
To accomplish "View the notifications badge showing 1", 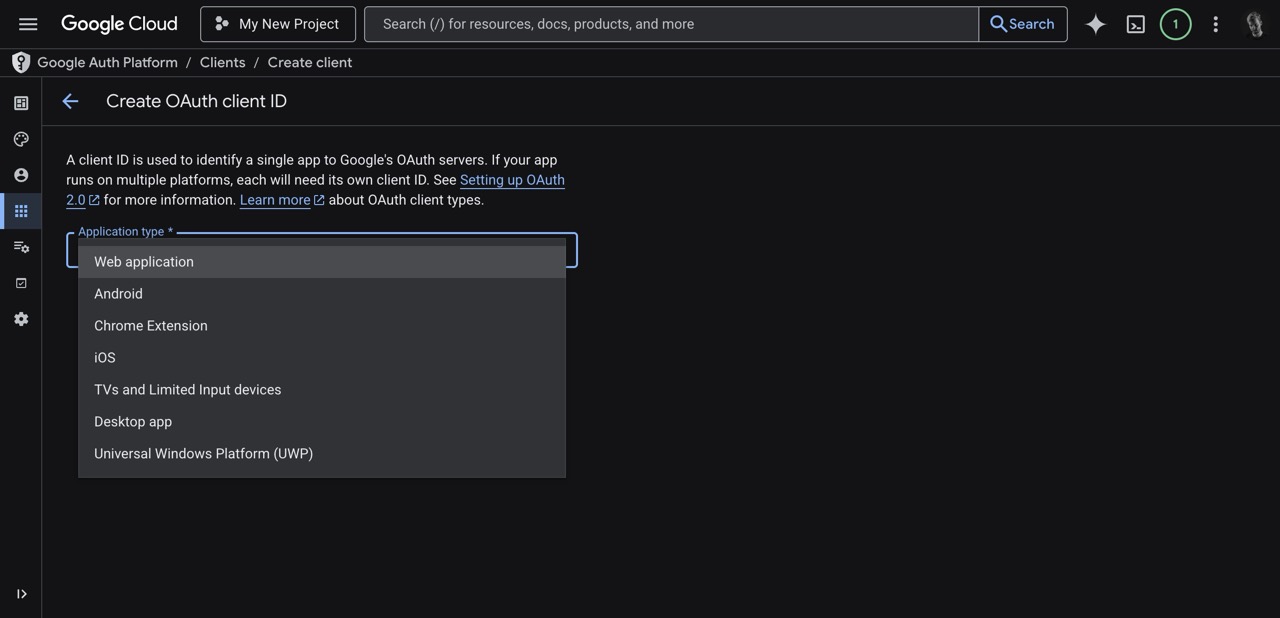I will (x=1175, y=23).
